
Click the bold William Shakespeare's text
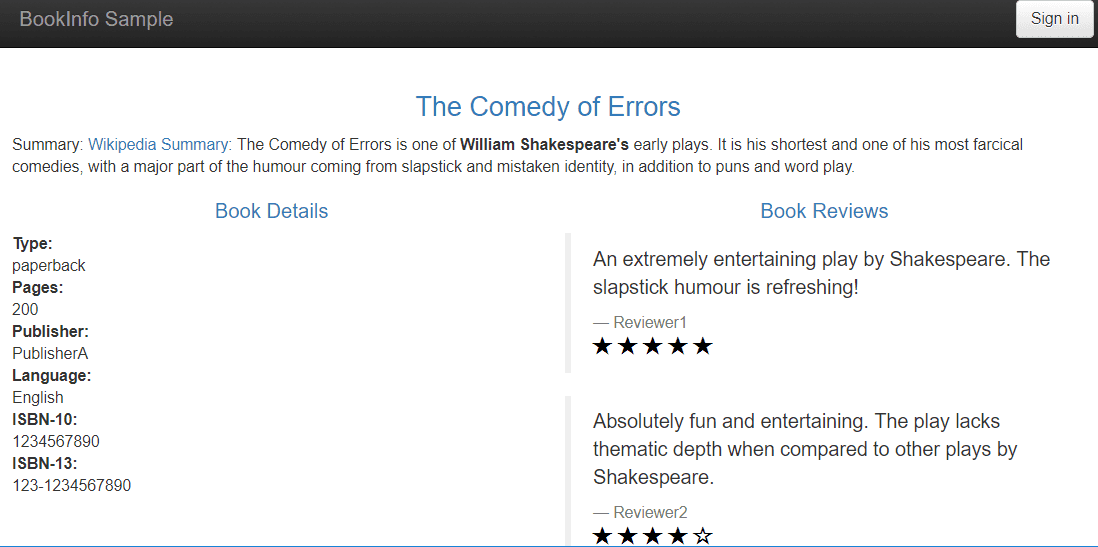click(544, 144)
